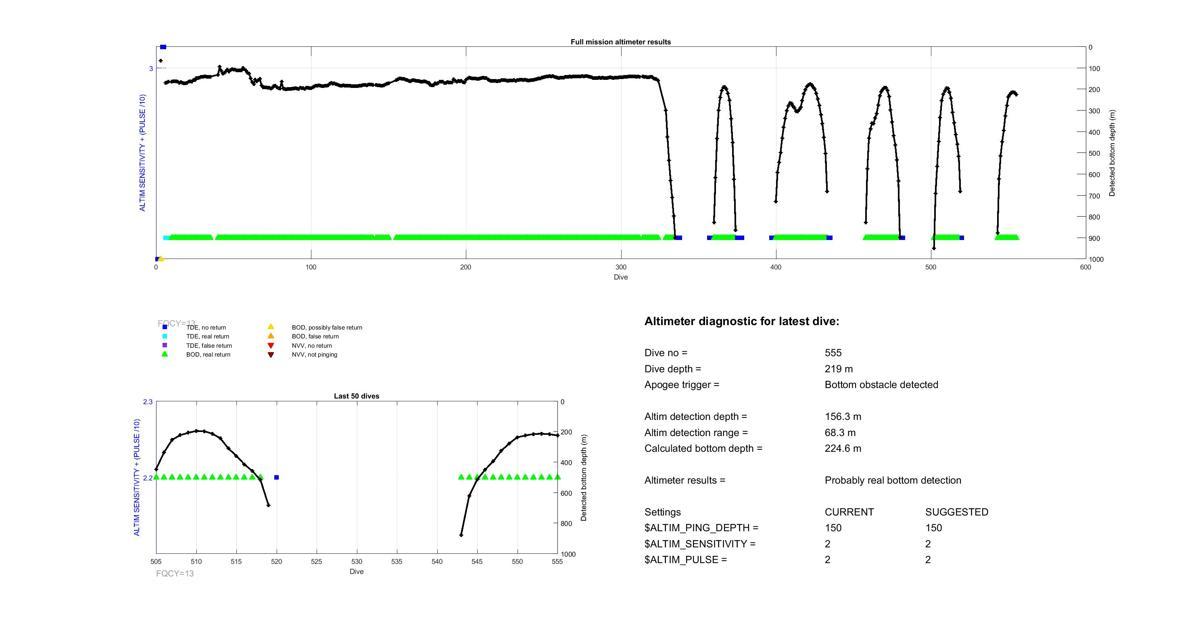Viewport: 1200px width, 622px height.
Task: Select the dive number value '555' in the diagnostic table
Action: [833, 353]
